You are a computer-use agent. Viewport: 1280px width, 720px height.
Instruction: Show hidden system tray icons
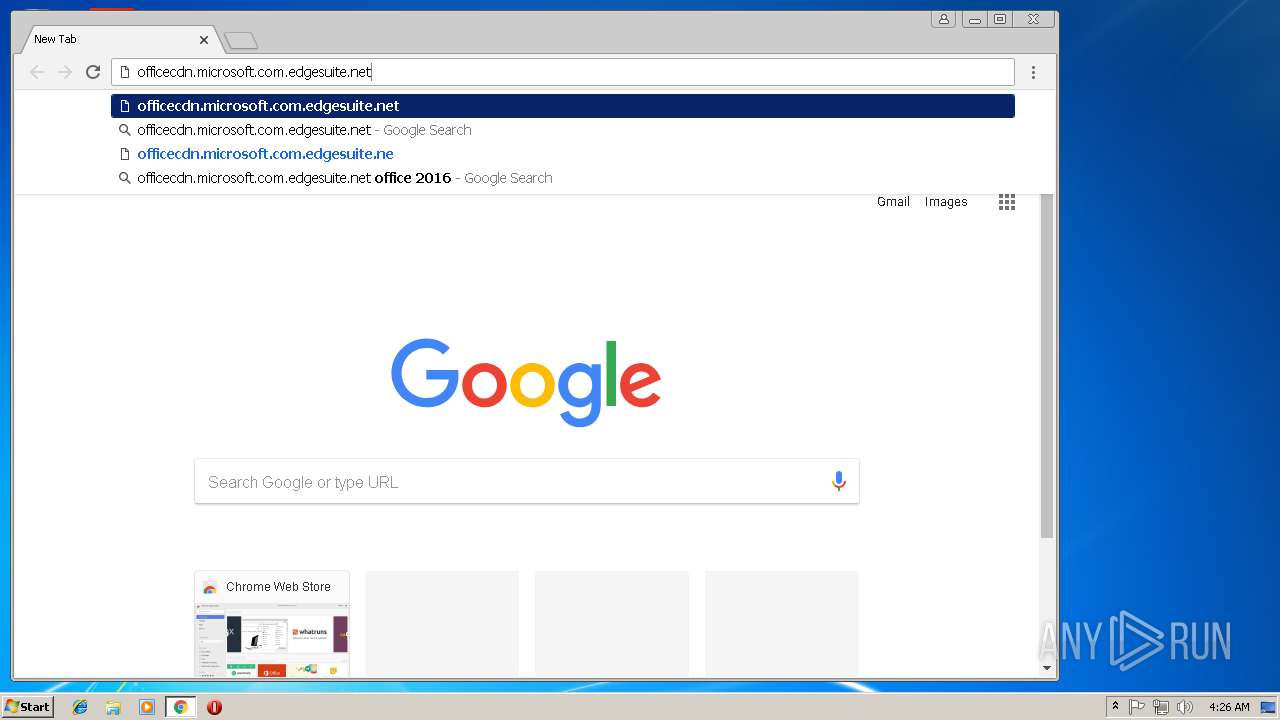[x=1115, y=707]
